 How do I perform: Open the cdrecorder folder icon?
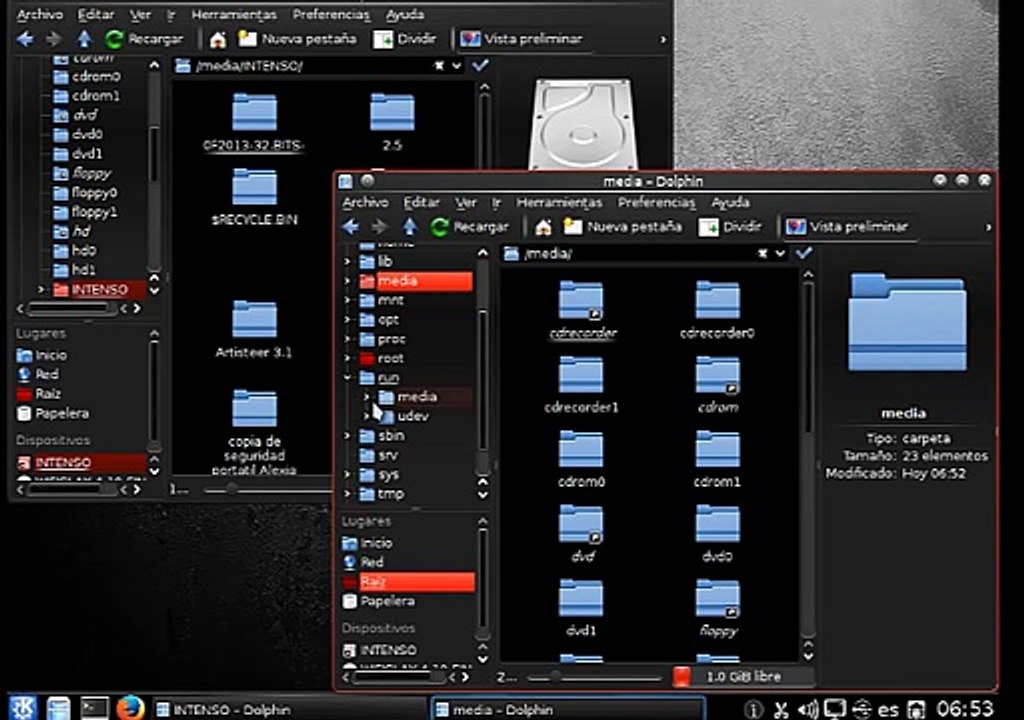[x=581, y=300]
